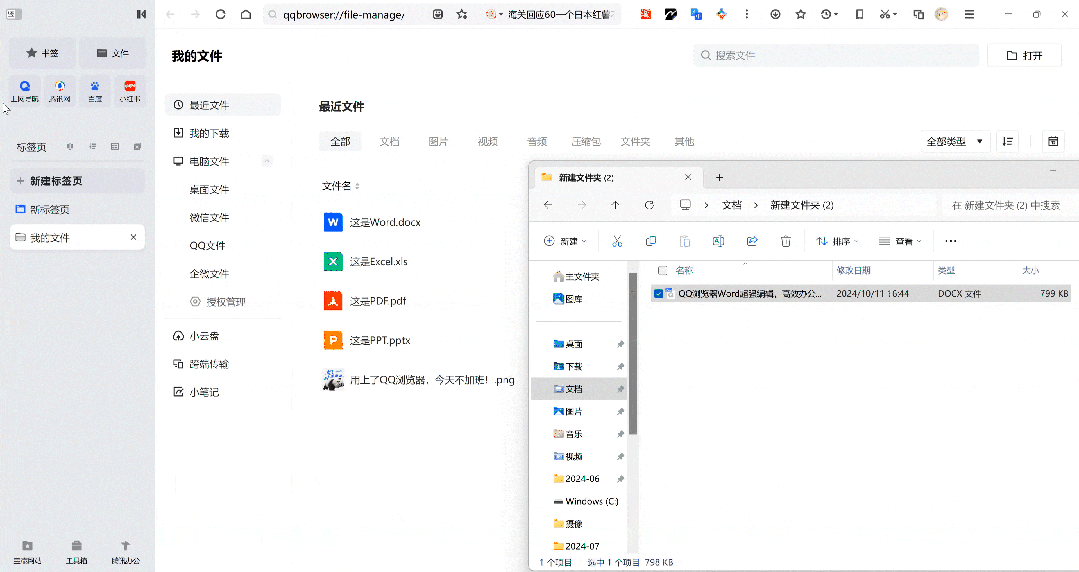The width and height of the screenshot is (1079, 572).
Task: Click the scissors cut icon in Explorer toolbar
Action: click(x=617, y=241)
